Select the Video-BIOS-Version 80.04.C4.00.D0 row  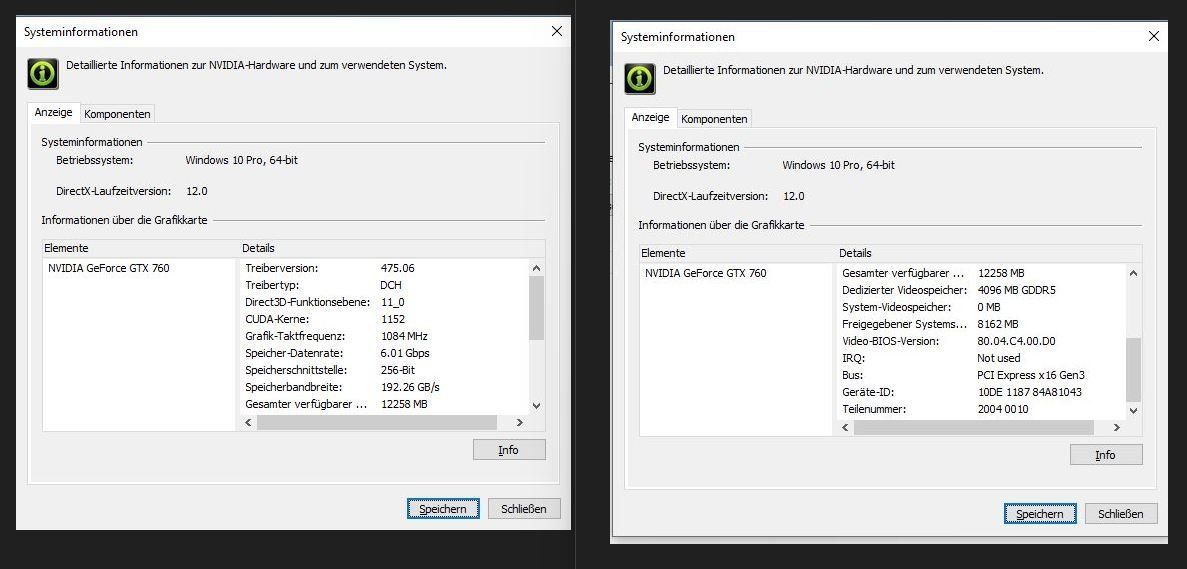coord(982,341)
